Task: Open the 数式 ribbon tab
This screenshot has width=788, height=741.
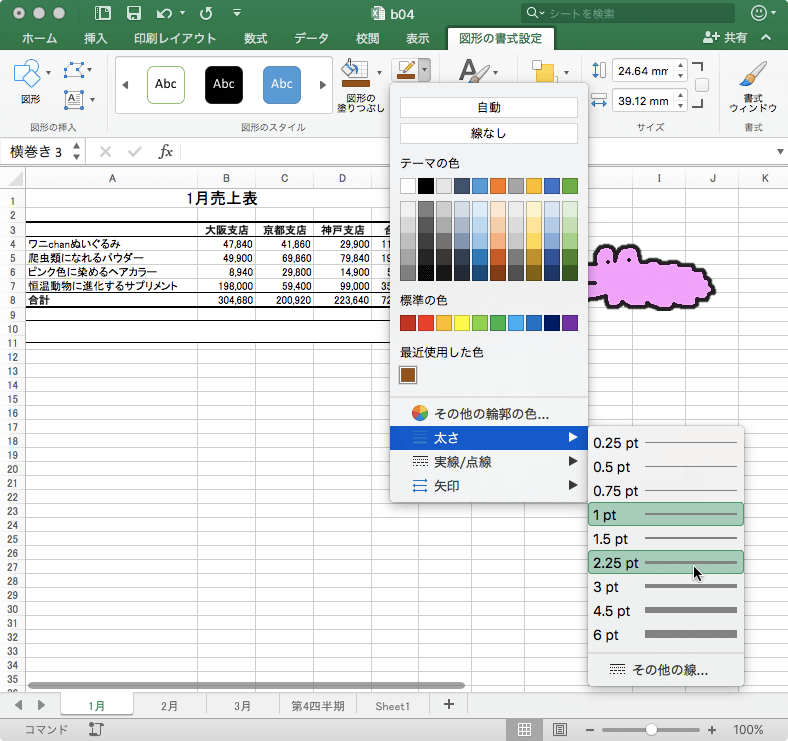Action: click(x=255, y=38)
